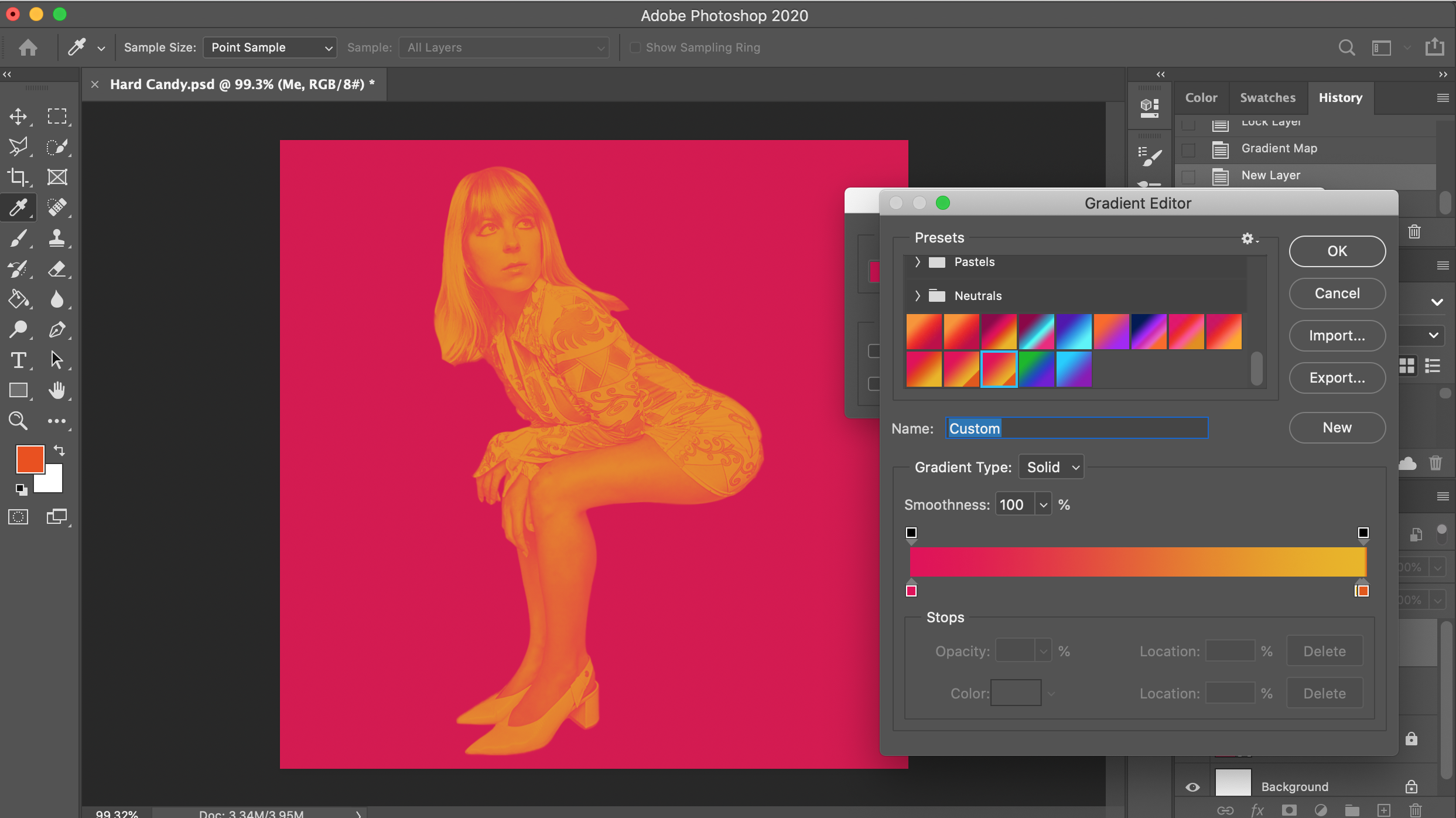Open the presets gear menu
The width and height of the screenshot is (1456, 818).
click(1248, 238)
